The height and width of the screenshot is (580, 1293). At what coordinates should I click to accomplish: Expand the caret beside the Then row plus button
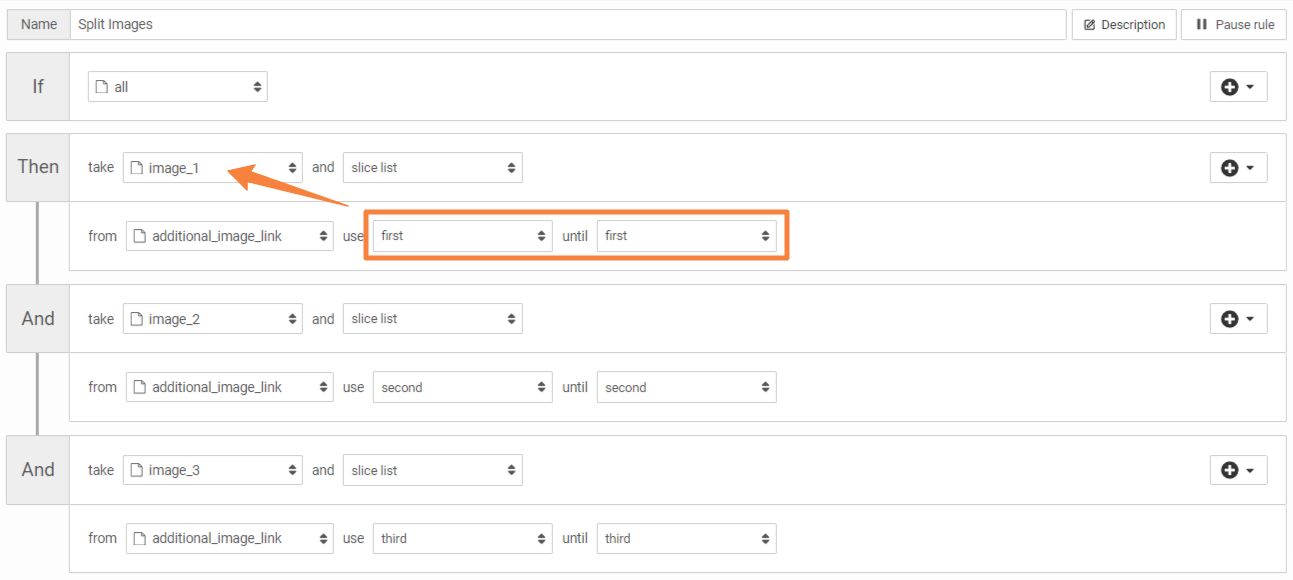1250,167
